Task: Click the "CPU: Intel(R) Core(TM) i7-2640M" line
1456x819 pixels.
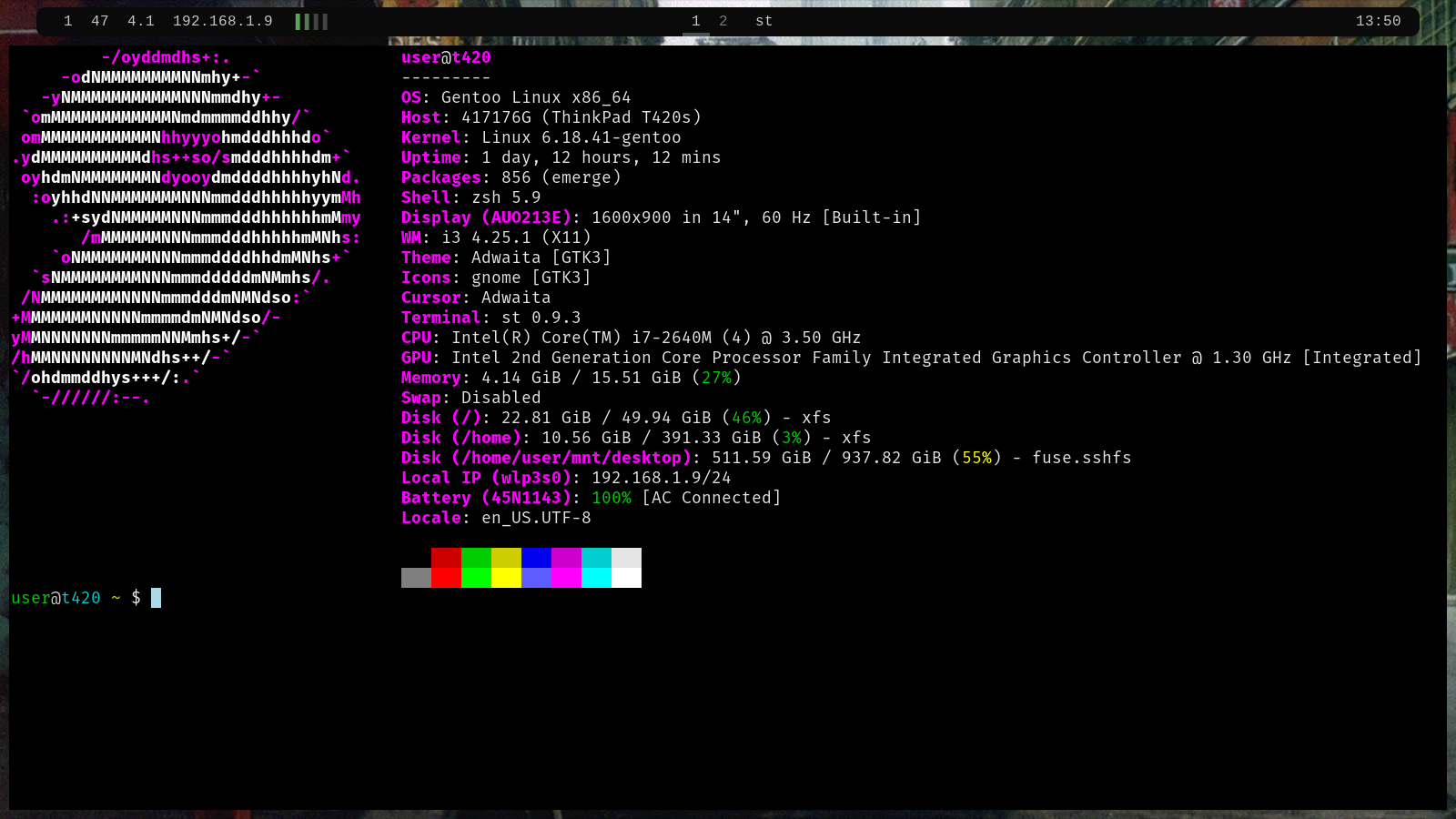Action: click(632, 338)
